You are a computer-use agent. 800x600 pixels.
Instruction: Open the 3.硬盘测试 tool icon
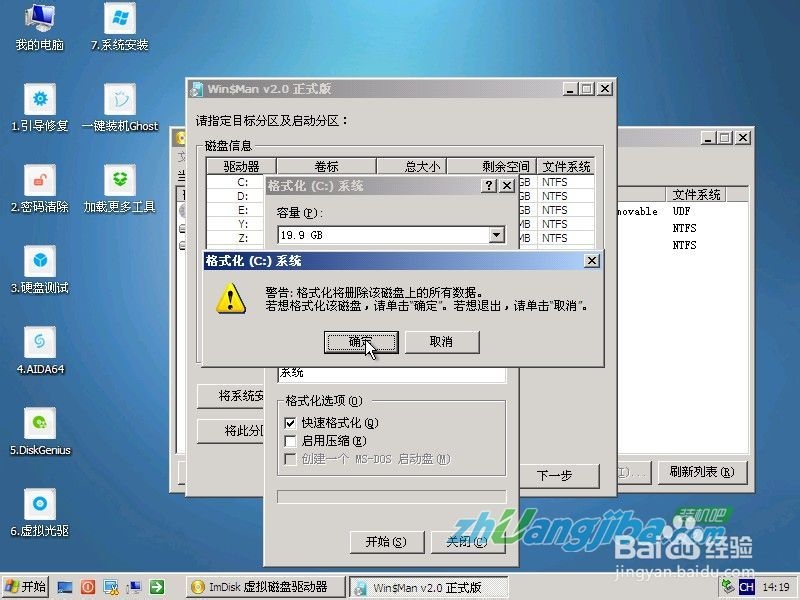pos(40,270)
